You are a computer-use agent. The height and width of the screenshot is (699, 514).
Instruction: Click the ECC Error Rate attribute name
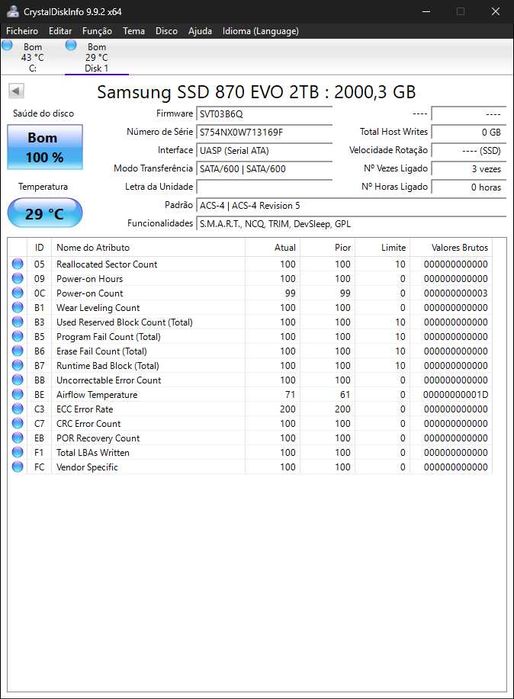tap(84, 409)
